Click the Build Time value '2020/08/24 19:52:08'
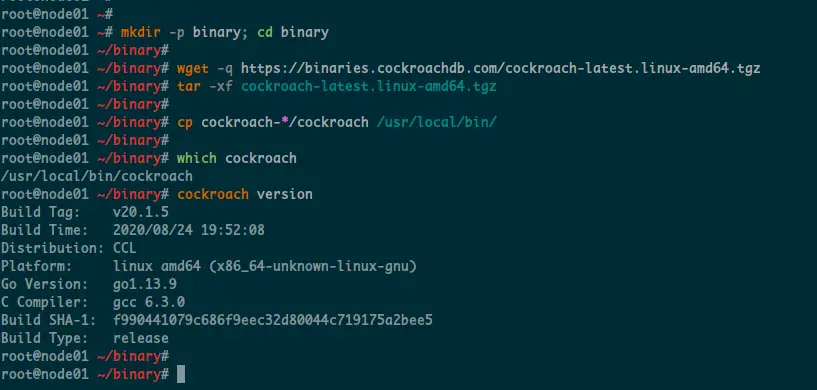Screen dimensions: 817x390 (189, 230)
